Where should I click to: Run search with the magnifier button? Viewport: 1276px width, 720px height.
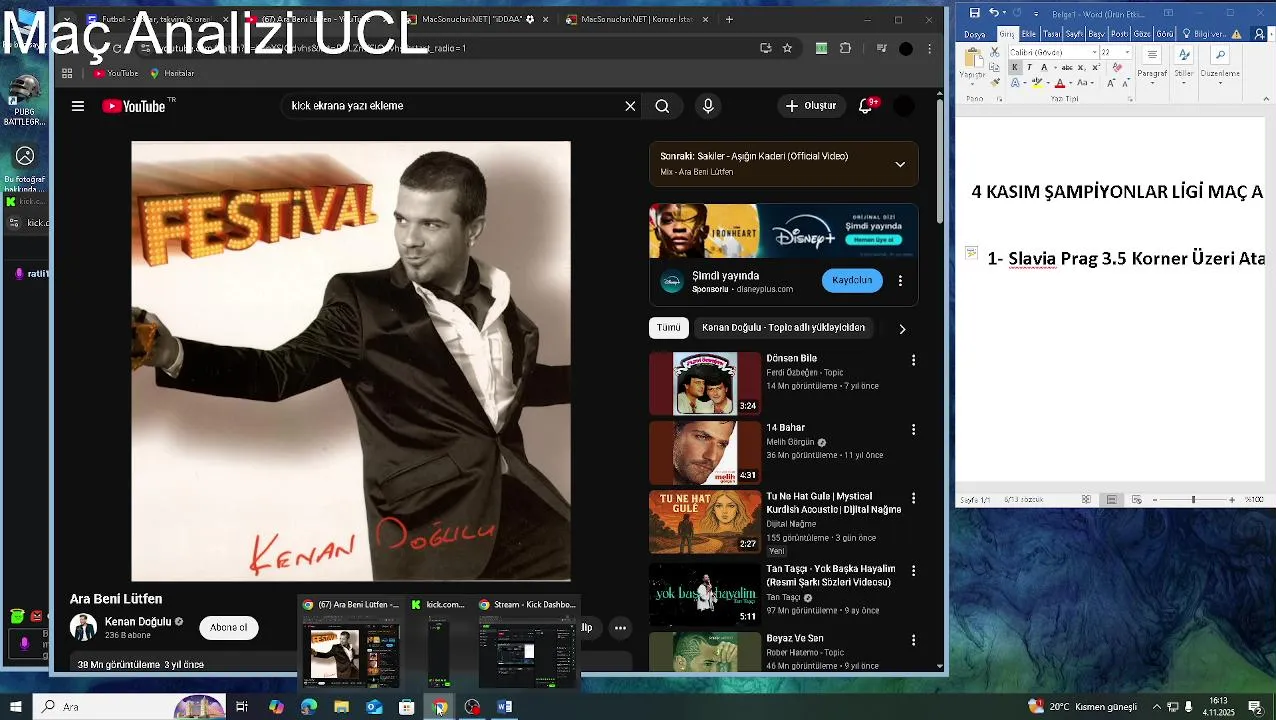coord(662,106)
